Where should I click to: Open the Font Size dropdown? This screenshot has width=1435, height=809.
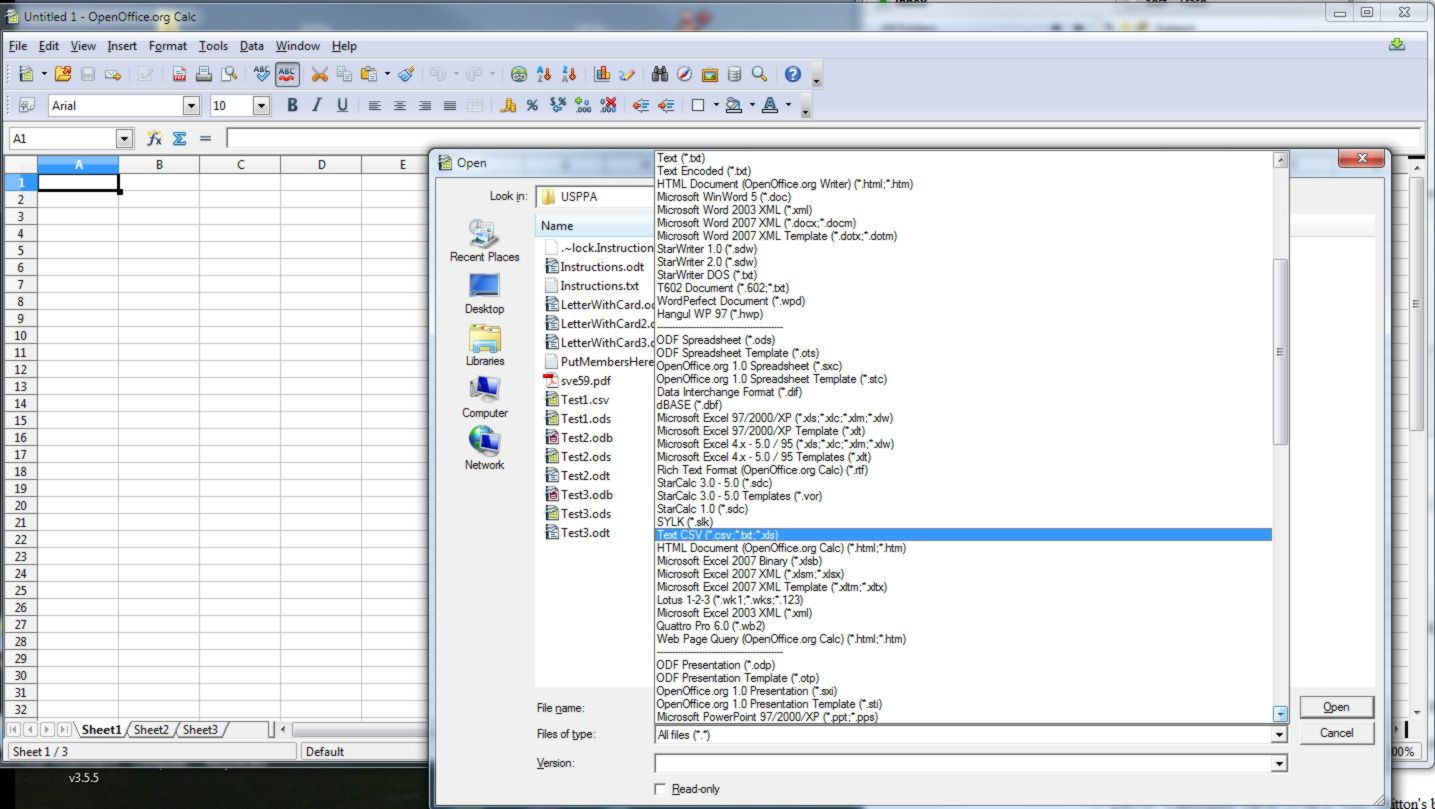(x=261, y=105)
